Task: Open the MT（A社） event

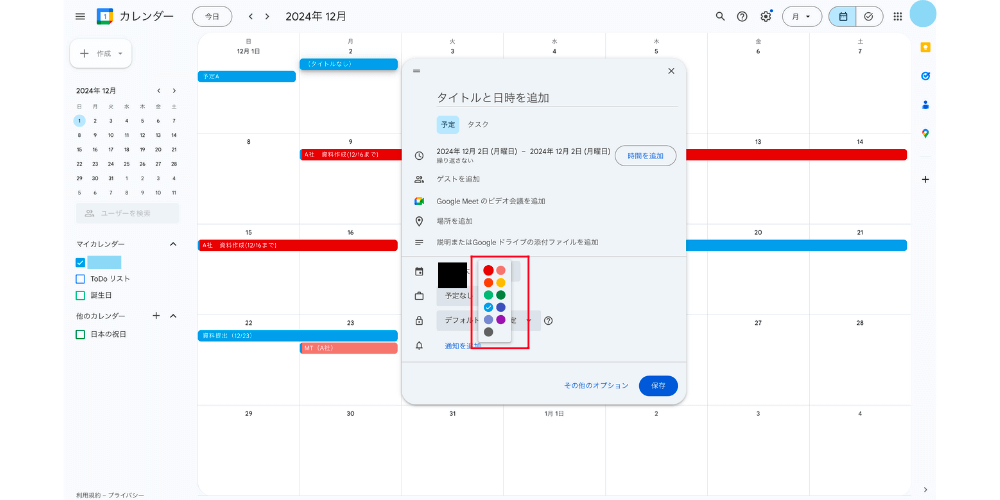Action: pos(349,348)
